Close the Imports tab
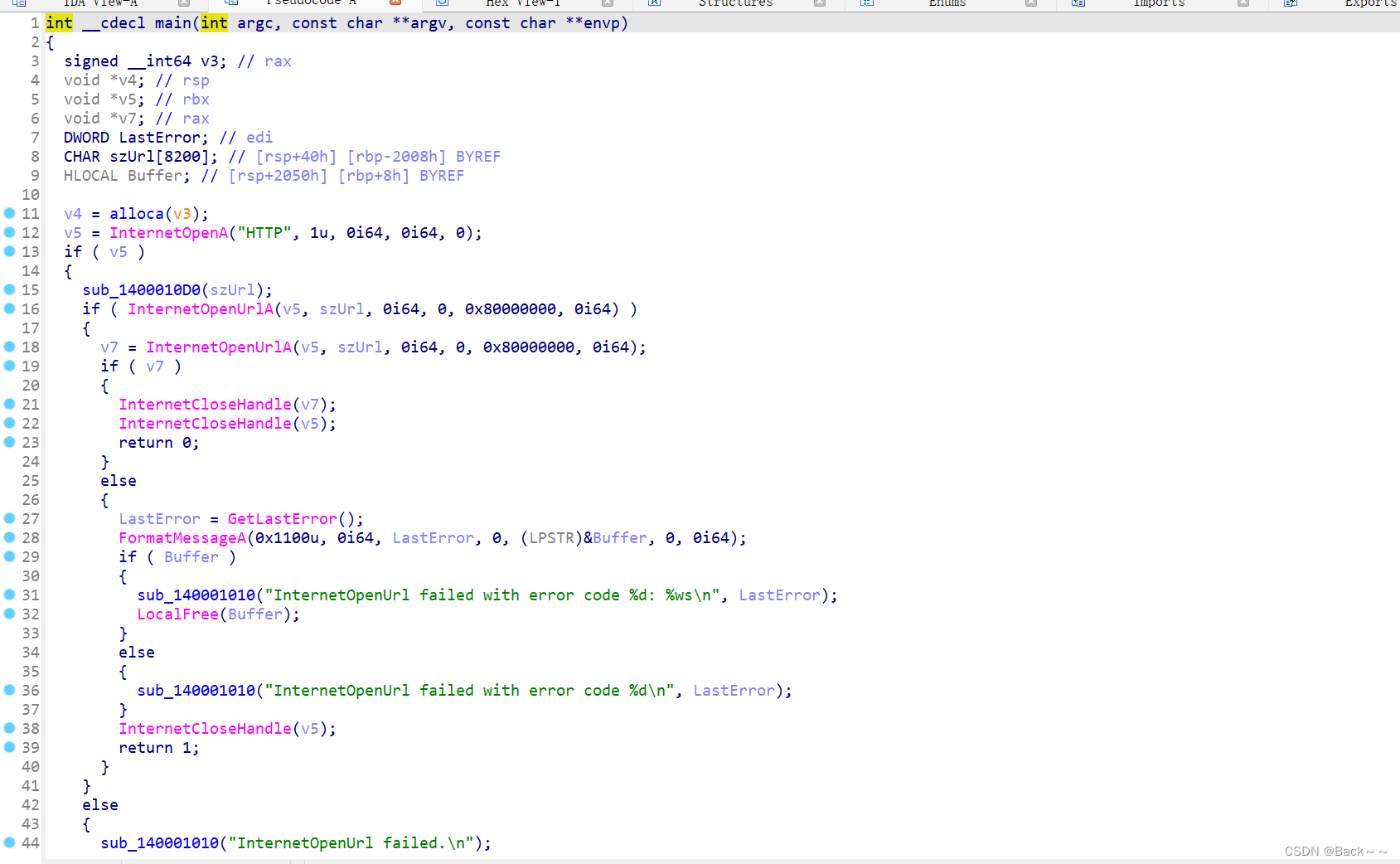This screenshot has width=1400, height=864. tap(1243, 3)
